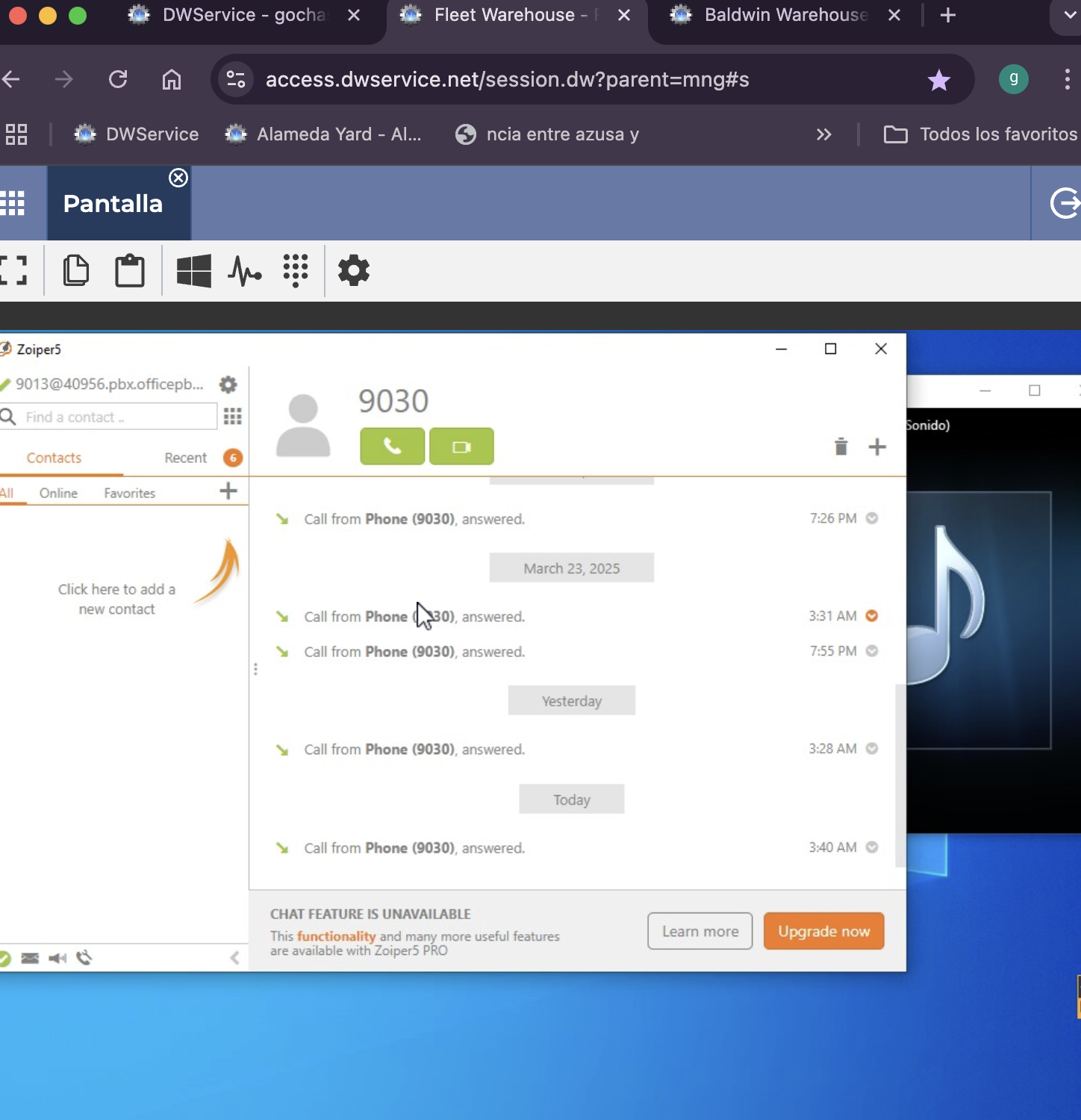Click the 3:31 AM call entry
The image size is (1081, 1120).
[x=577, y=617]
